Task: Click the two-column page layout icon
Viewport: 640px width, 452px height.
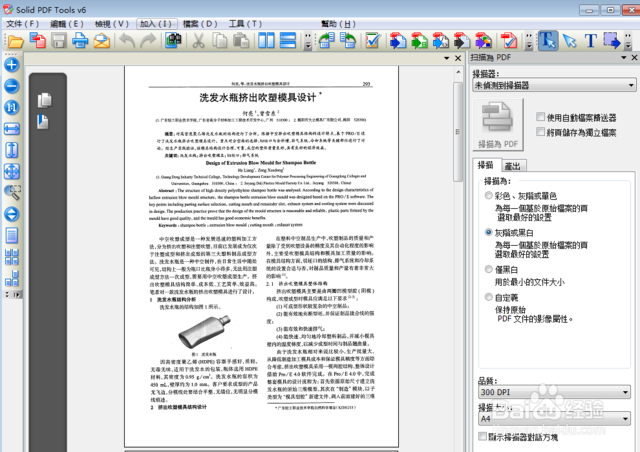Action: pos(267,41)
